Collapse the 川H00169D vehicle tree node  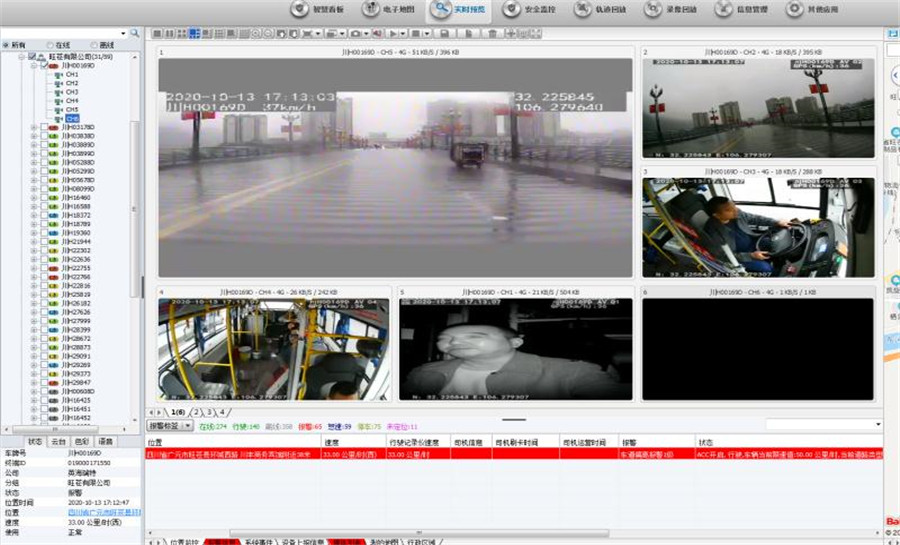33,66
